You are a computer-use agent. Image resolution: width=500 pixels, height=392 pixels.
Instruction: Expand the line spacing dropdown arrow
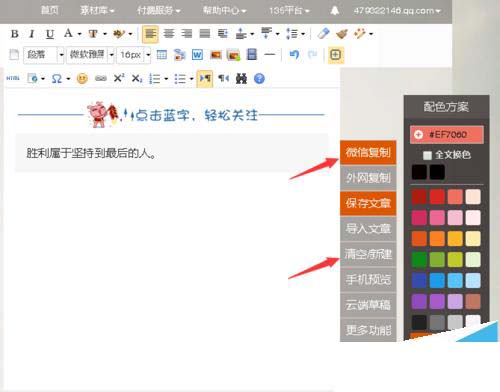pos(303,34)
